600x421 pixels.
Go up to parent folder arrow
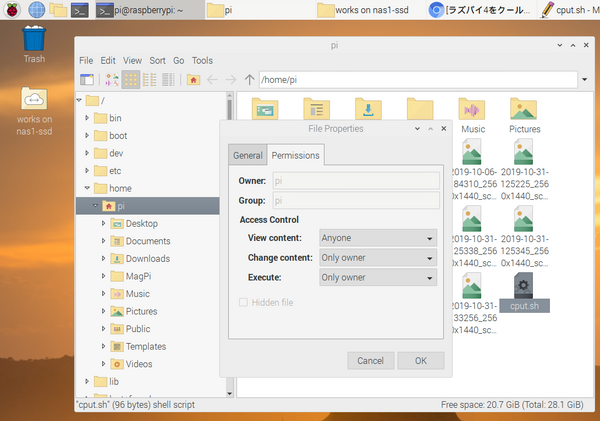[249, 79]
